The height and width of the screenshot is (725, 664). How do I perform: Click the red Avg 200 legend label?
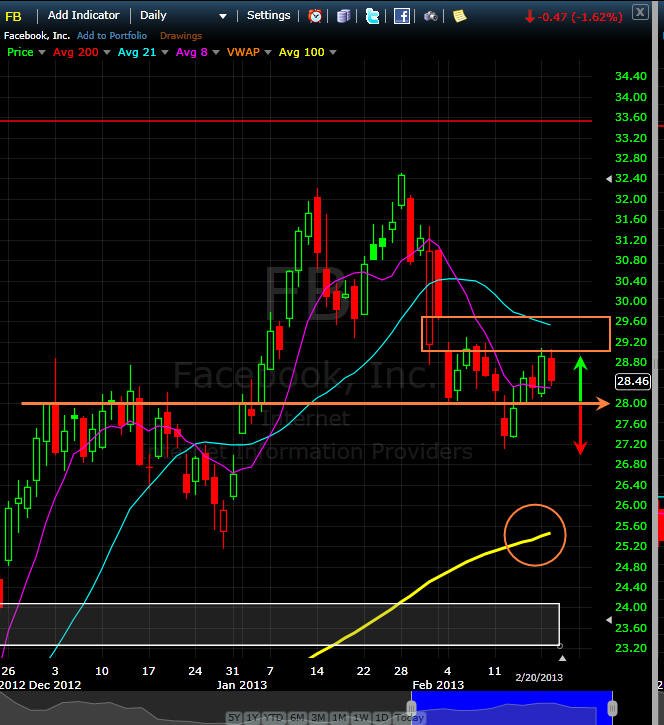75,52
